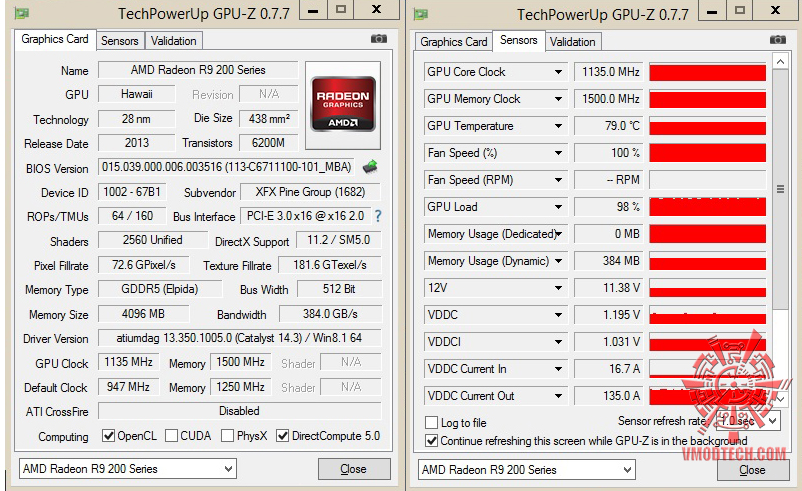Click the GPU Load red graph bar
This screenshot has height=491, width=802.
(x=708, y=207)
